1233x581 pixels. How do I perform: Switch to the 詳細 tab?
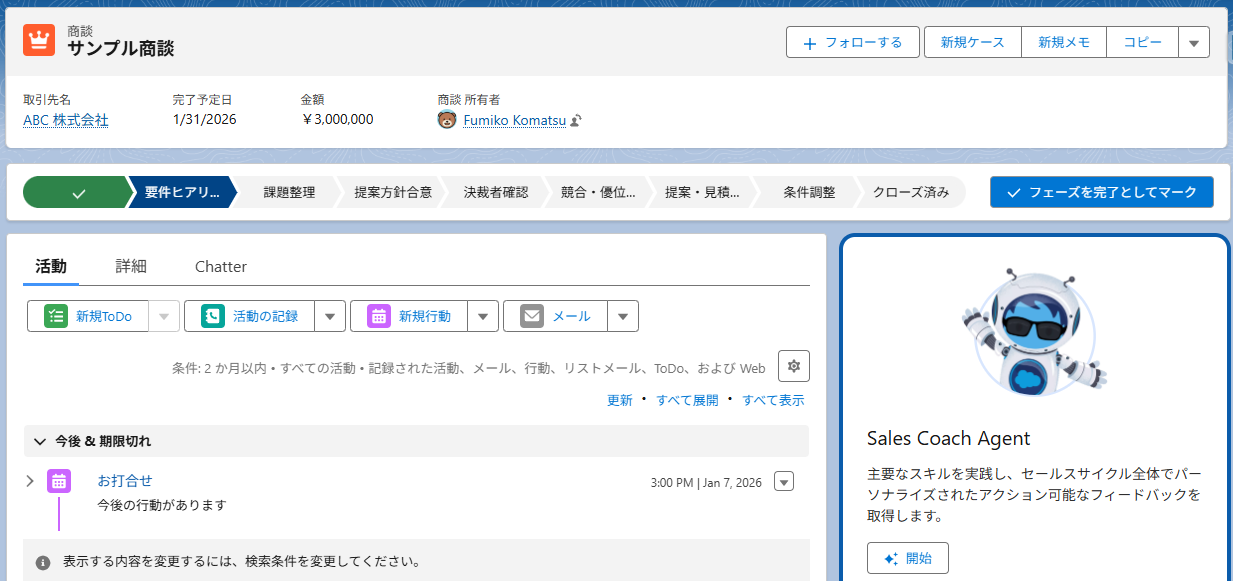coord(133,266)
